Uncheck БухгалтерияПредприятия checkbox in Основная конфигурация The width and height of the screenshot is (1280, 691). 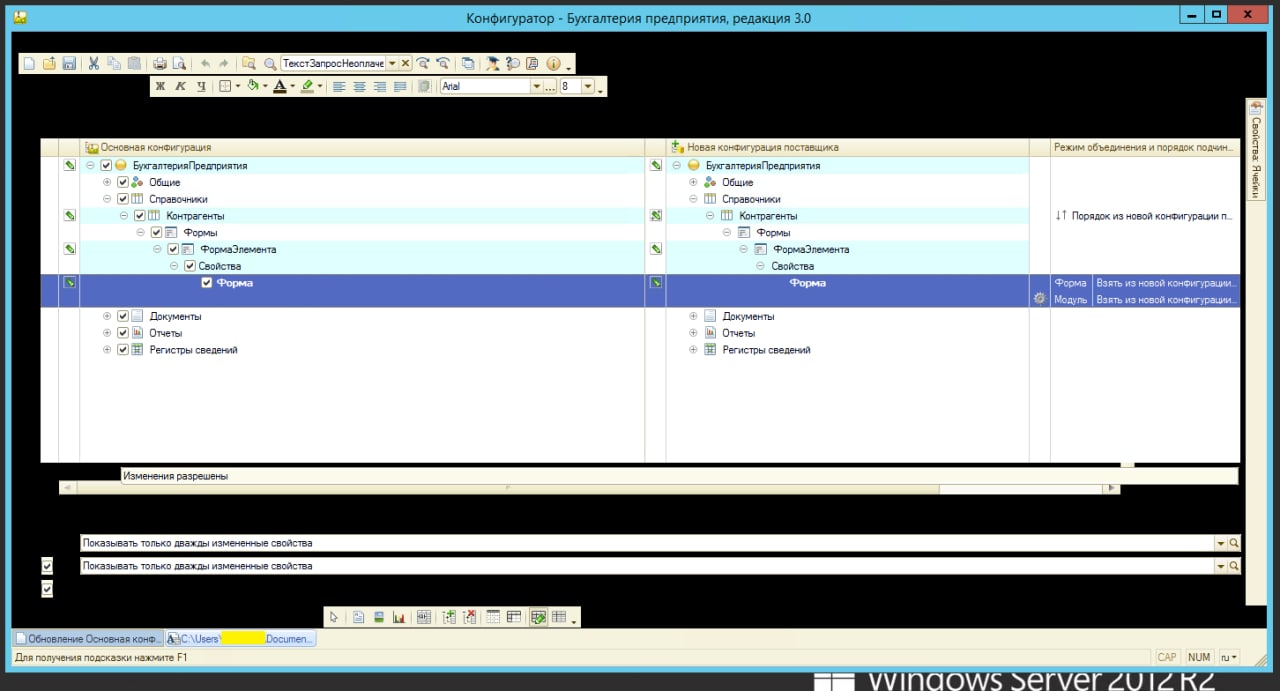106,166
